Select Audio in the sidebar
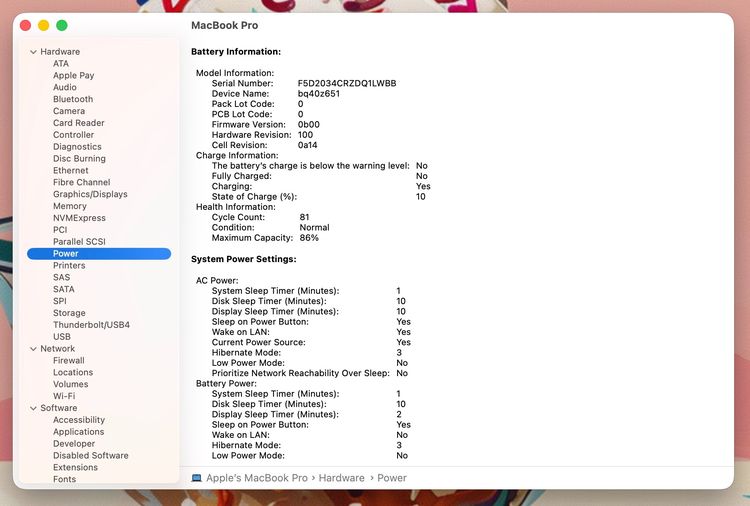 tap(65, 87)
